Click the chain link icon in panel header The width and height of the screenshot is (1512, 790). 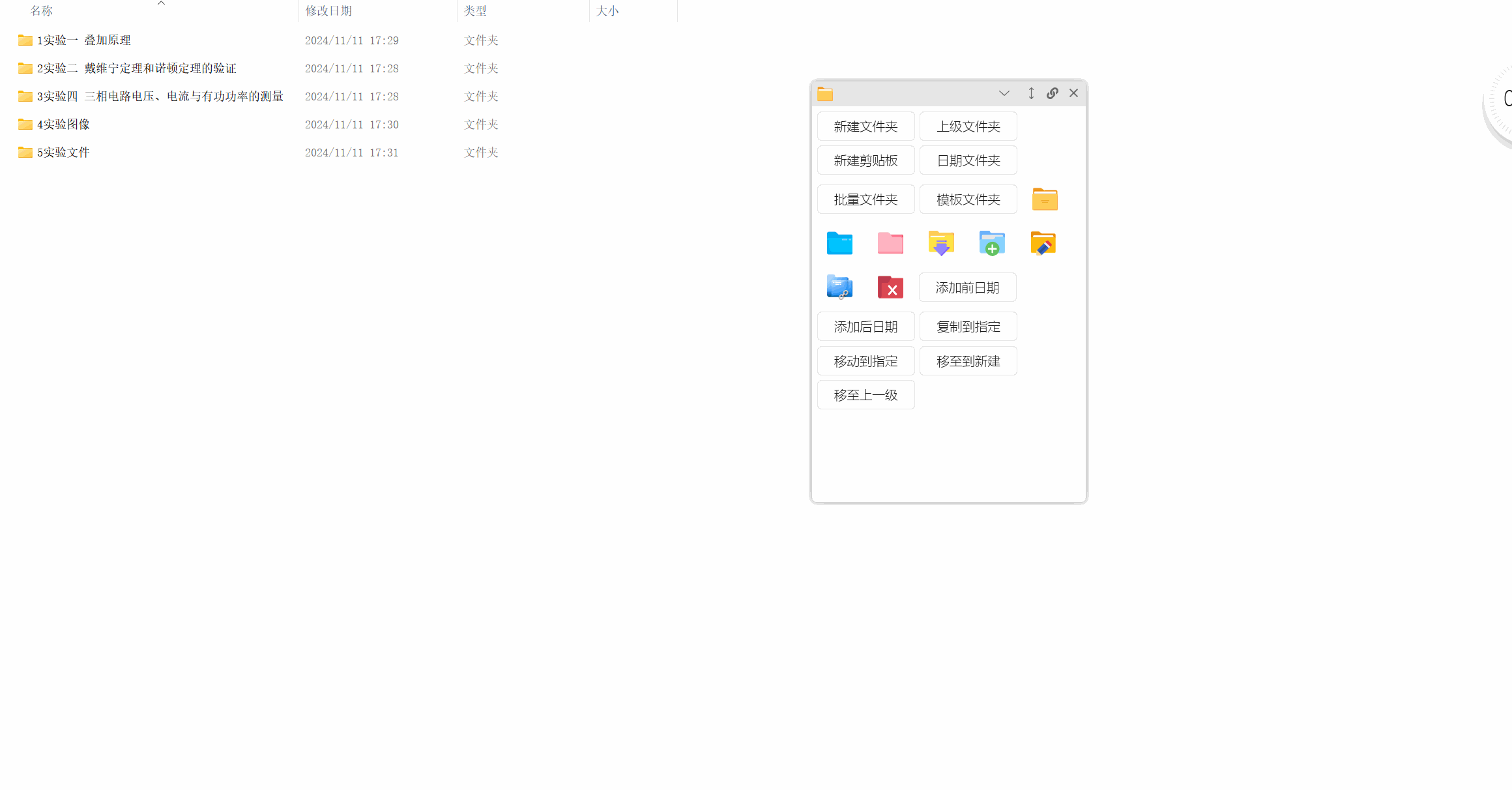(x=1053, y=93)
